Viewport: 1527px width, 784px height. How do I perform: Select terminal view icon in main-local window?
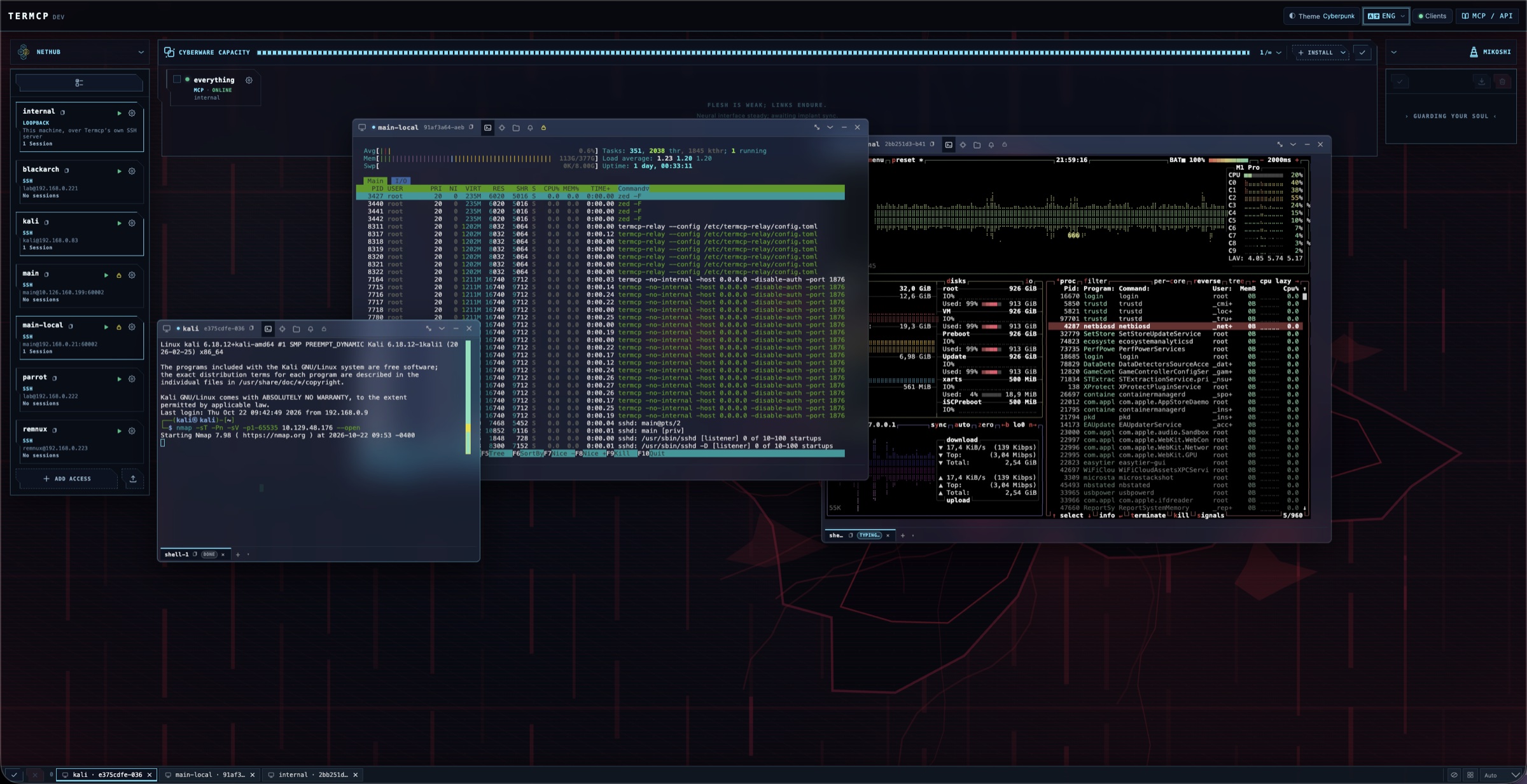click(487, 128)
